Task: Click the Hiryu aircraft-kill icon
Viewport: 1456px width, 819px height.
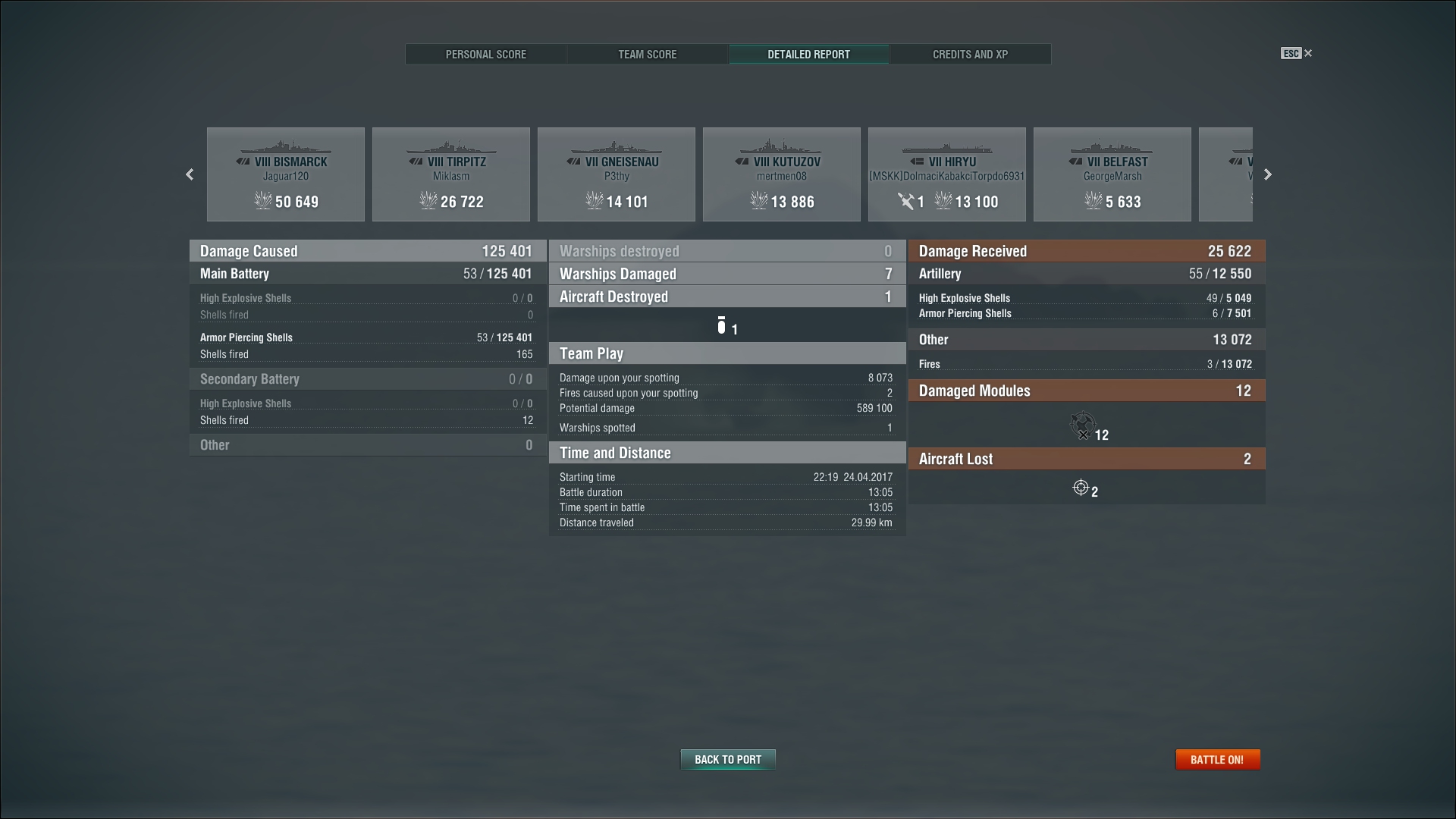Action: tap(906, 201)
